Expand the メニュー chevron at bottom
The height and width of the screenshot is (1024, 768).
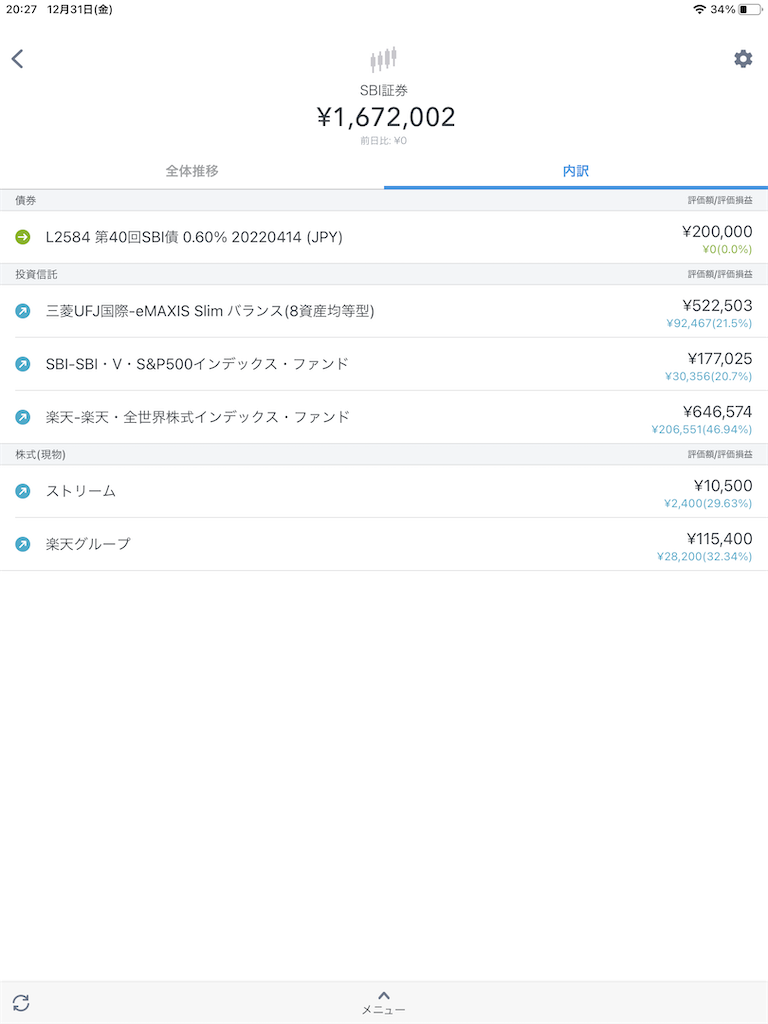pyautogui.click(x=384, y=1002)
